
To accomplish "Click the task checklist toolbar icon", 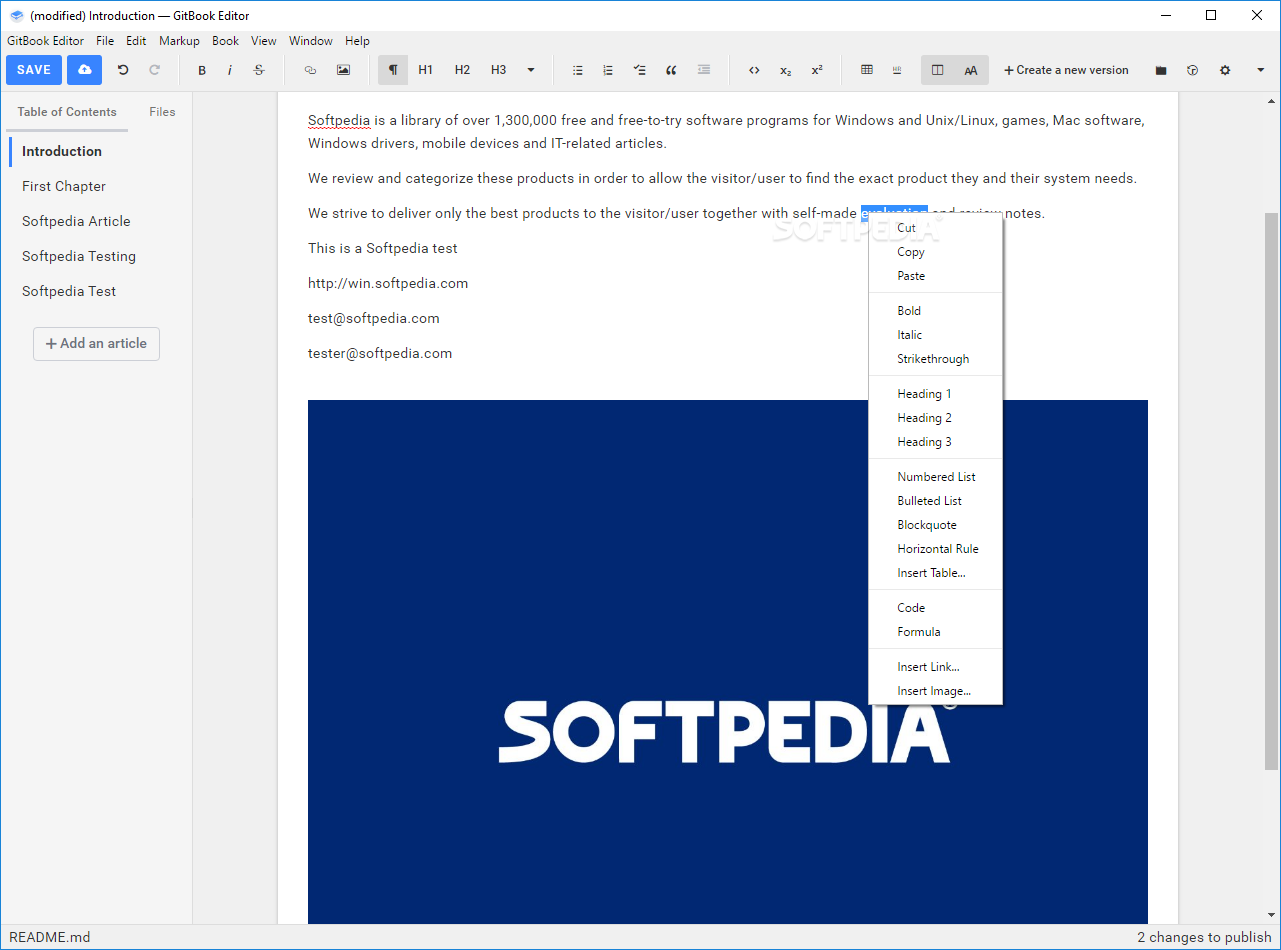I will 640,70.
